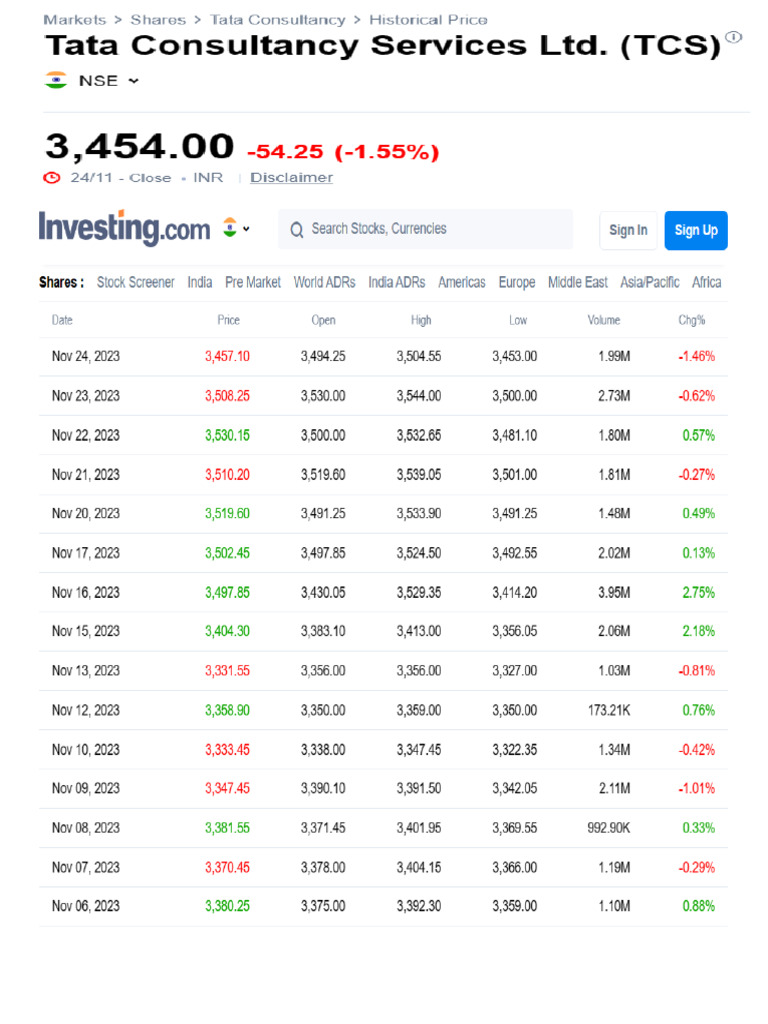Switch to the Pre Market tab
The width and height of the screenshot is (768, 1024).
point(253,282)
